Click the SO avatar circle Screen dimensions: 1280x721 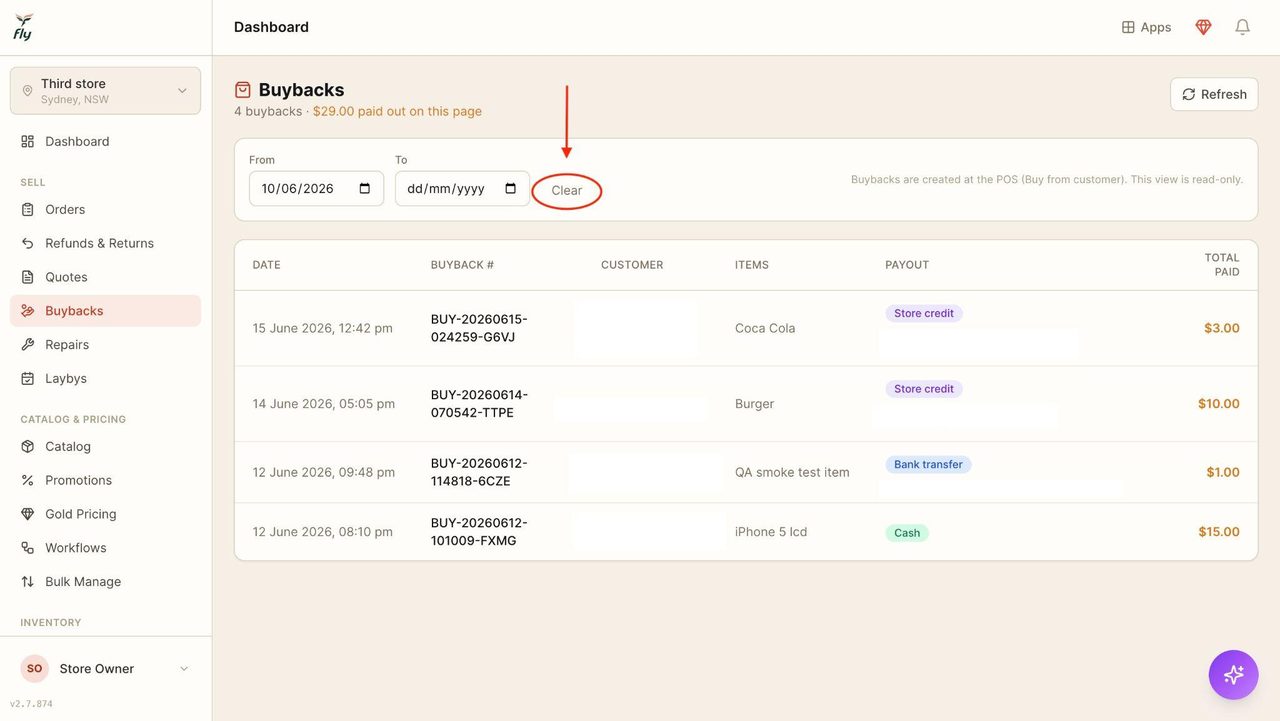[35, 669]
